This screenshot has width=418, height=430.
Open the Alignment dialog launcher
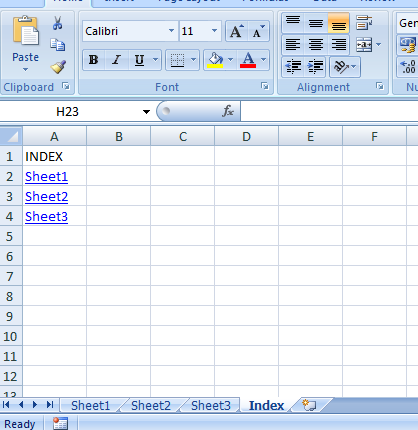point(380,86)
